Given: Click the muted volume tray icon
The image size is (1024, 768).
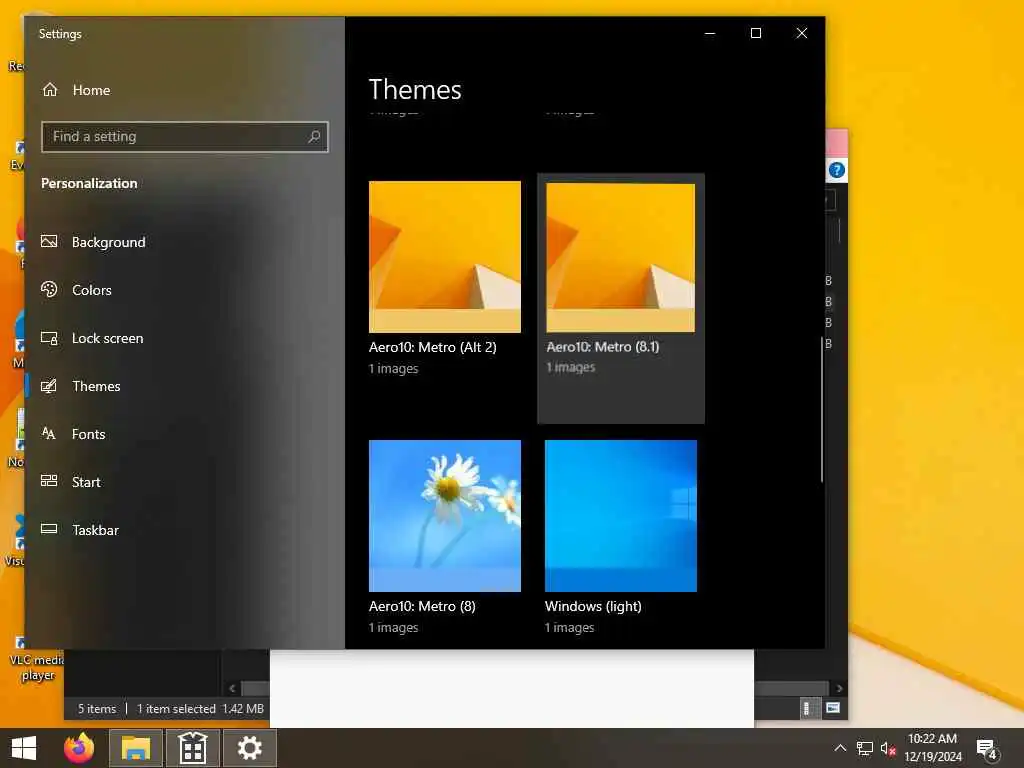Looking at the screenshot, I should click(x=888, y=748).
